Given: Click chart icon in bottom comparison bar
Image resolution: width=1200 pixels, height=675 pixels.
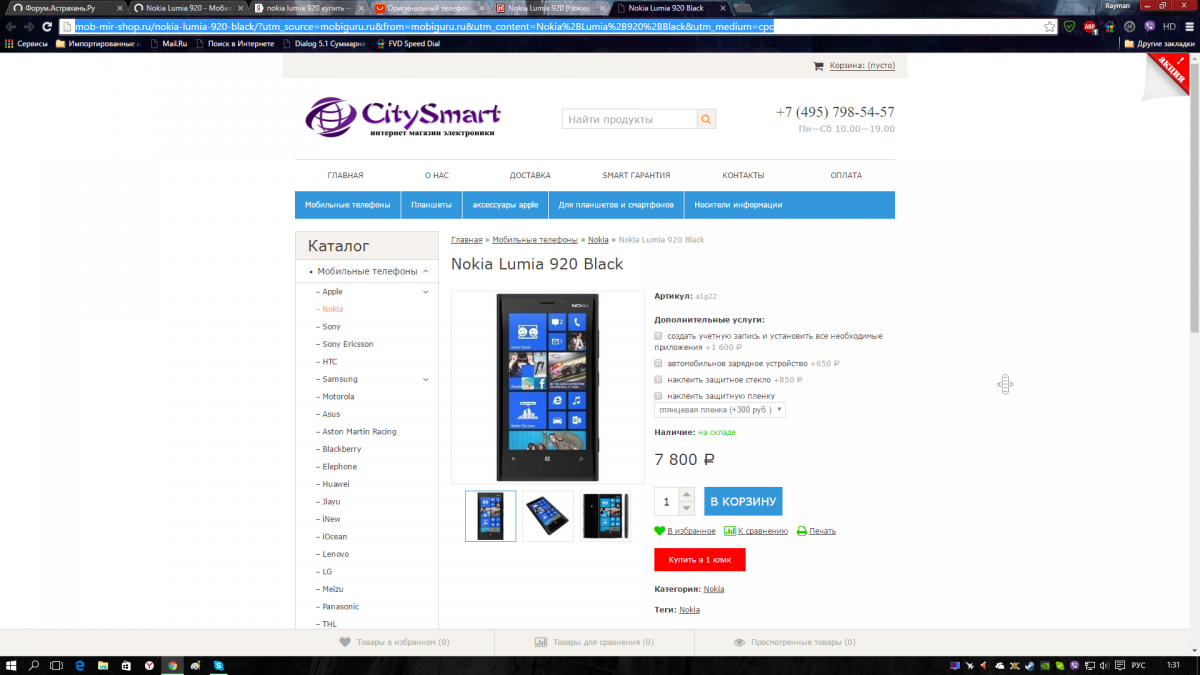Looking at the screenshot, I should coord(541,642).
